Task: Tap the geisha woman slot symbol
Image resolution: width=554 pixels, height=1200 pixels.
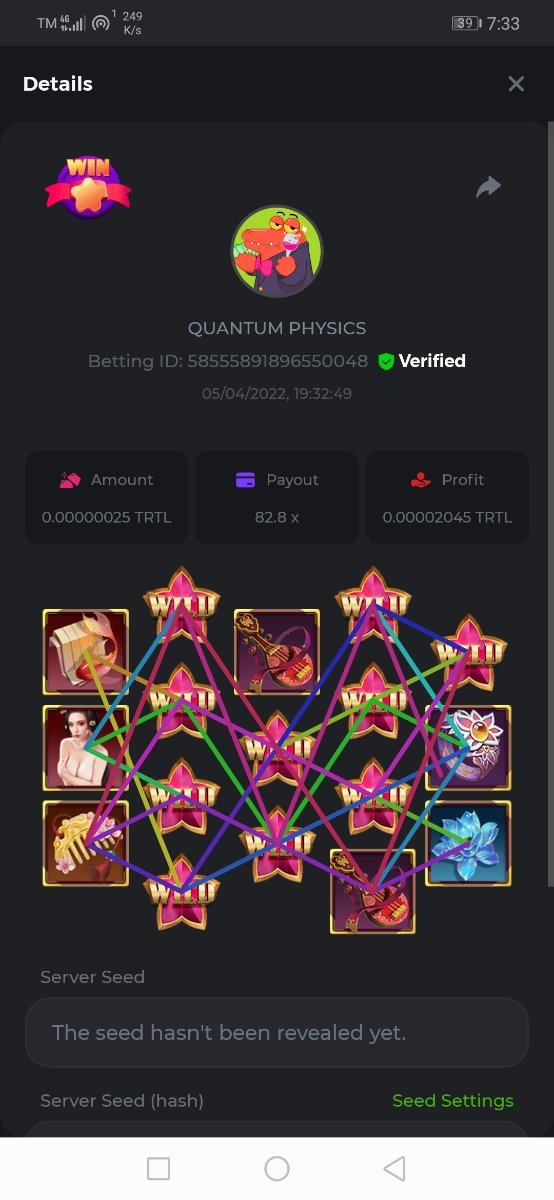Action: (85, 747)
